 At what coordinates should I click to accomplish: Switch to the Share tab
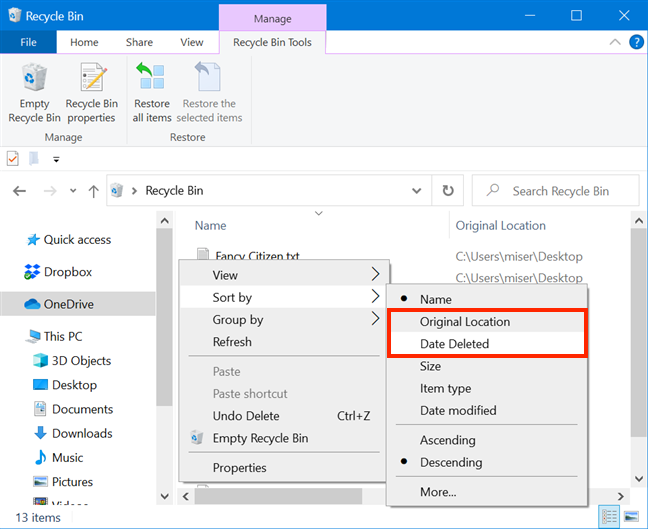139,42
